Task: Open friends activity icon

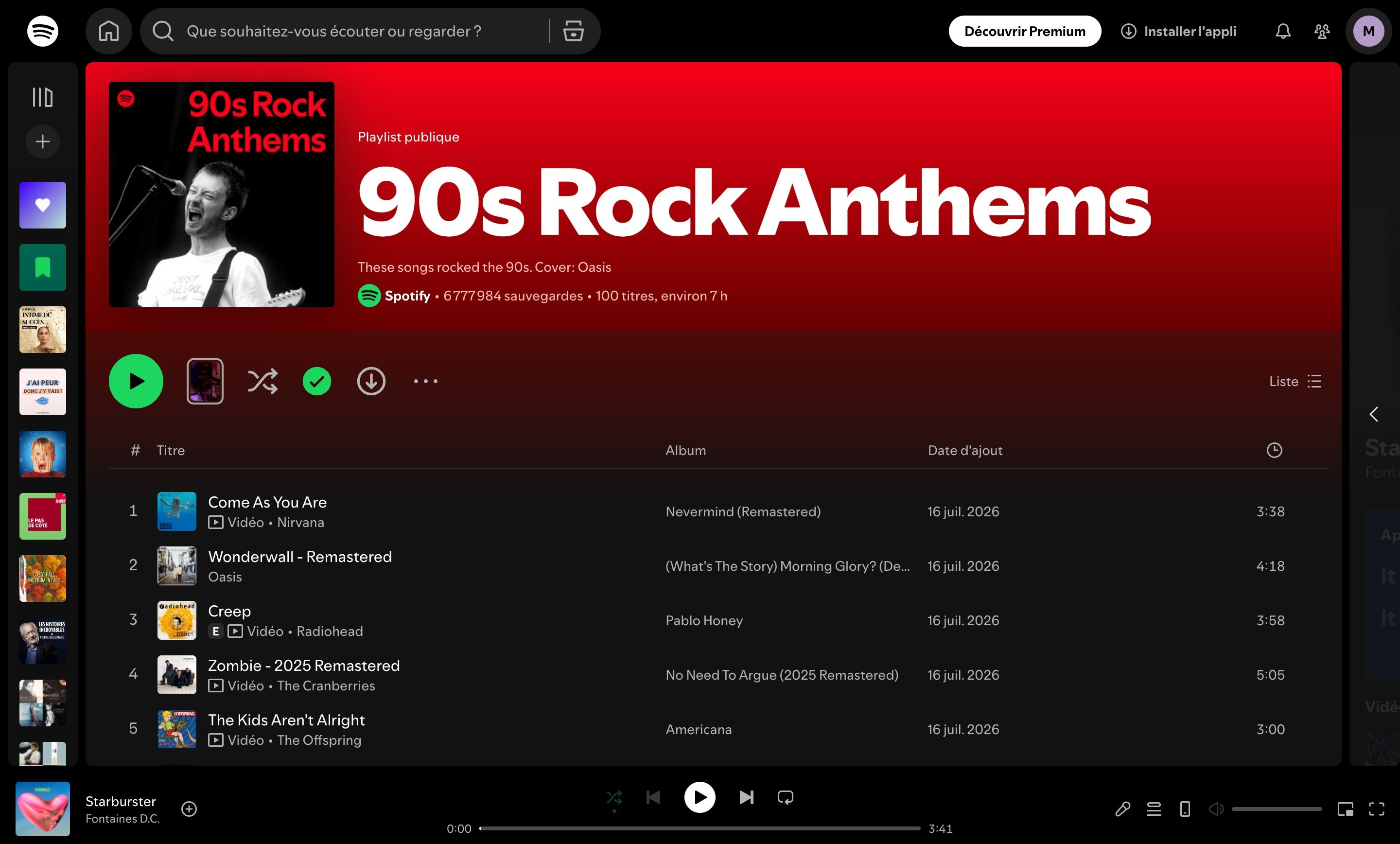Action: (x=1322, y=31)
